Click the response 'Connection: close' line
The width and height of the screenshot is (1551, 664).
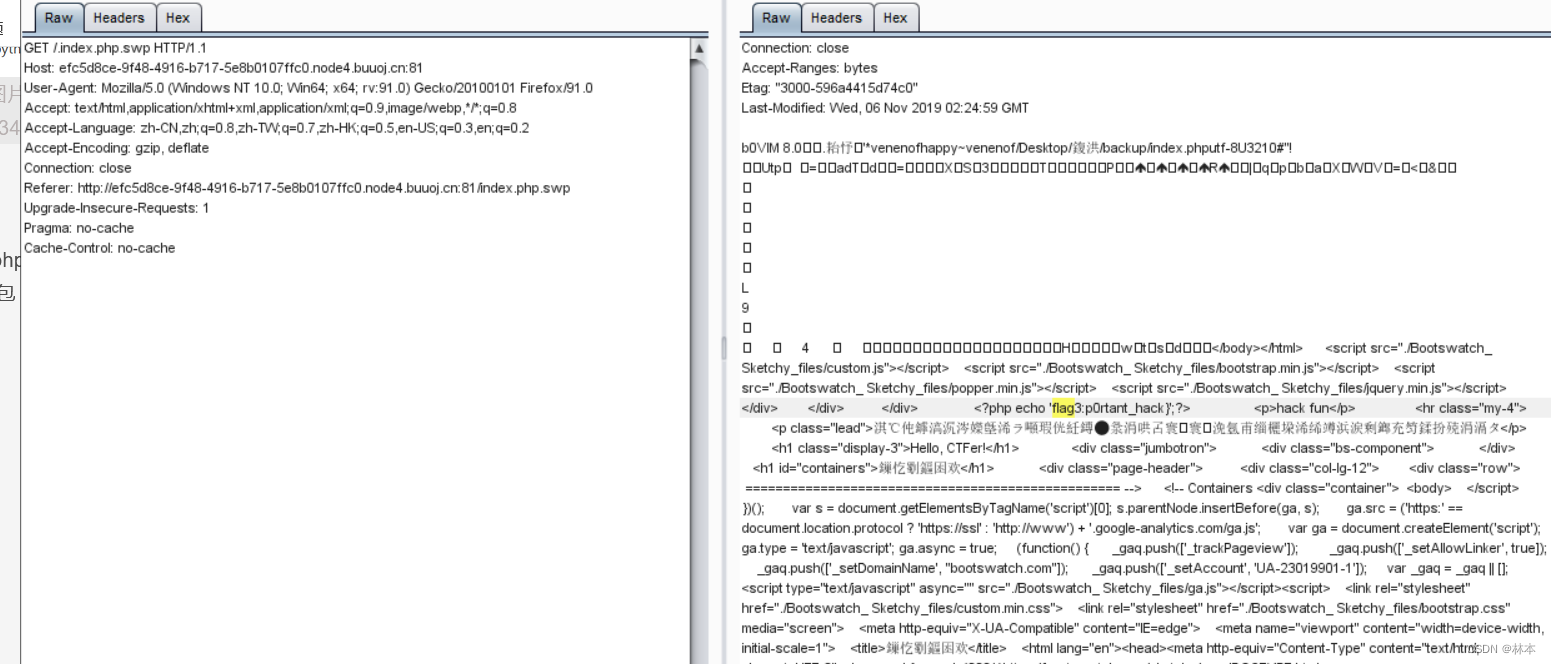795,48
